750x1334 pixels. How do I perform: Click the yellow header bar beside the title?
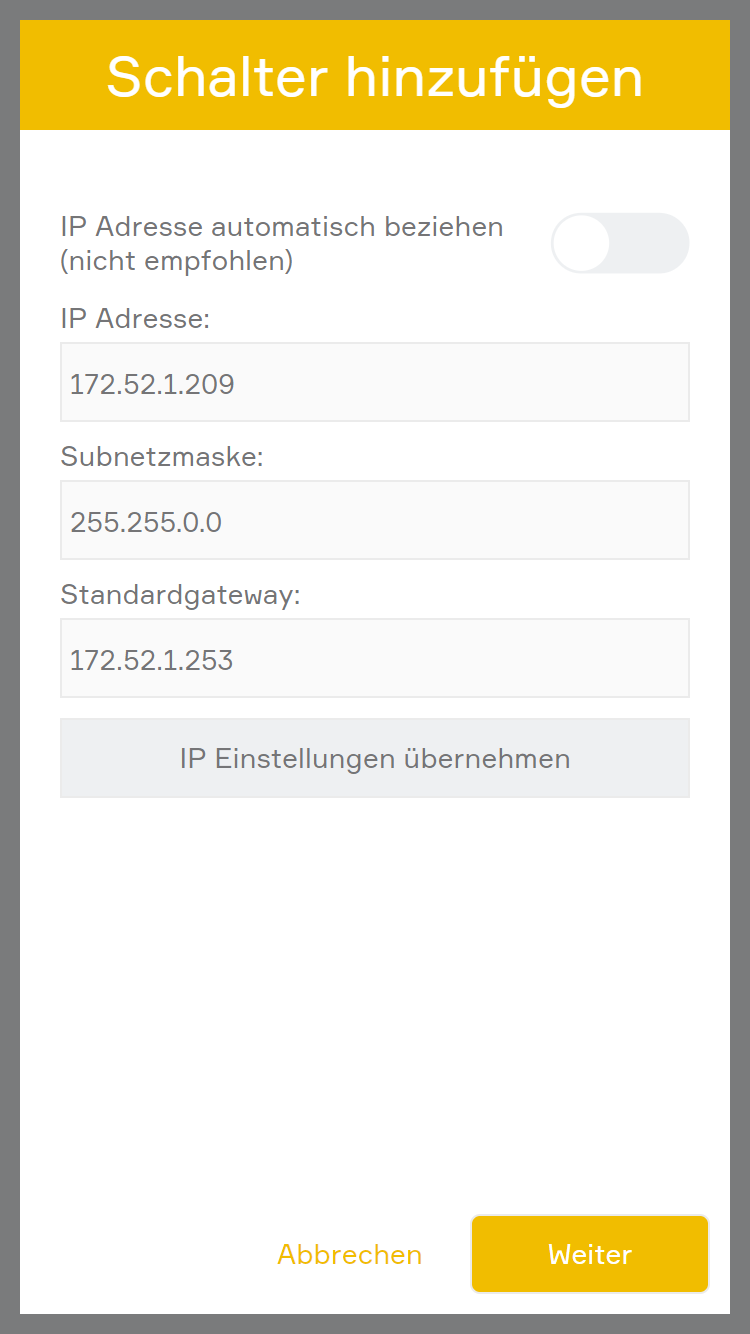coord(62,76)
